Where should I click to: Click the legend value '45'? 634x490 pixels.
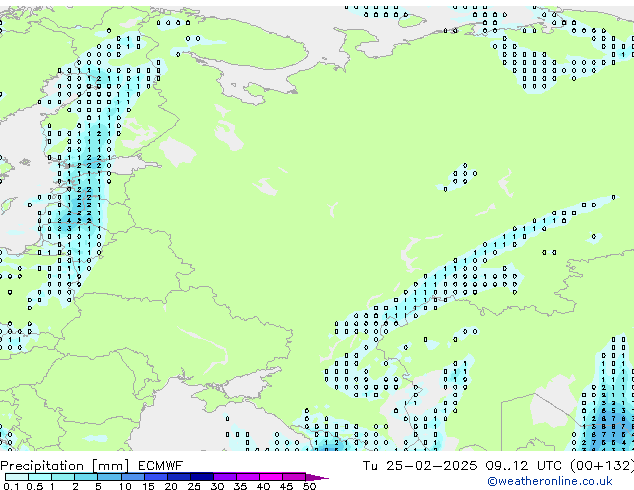pos(286,486)
